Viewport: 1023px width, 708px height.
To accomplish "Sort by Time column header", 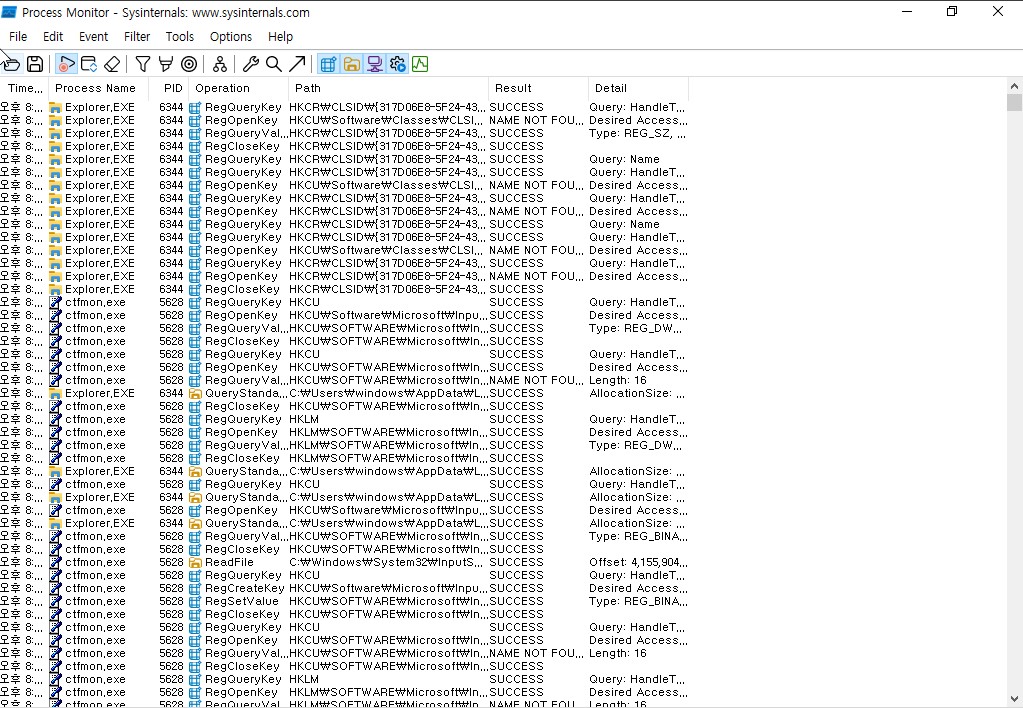I will pyautogui.click(x=24, y=88).
